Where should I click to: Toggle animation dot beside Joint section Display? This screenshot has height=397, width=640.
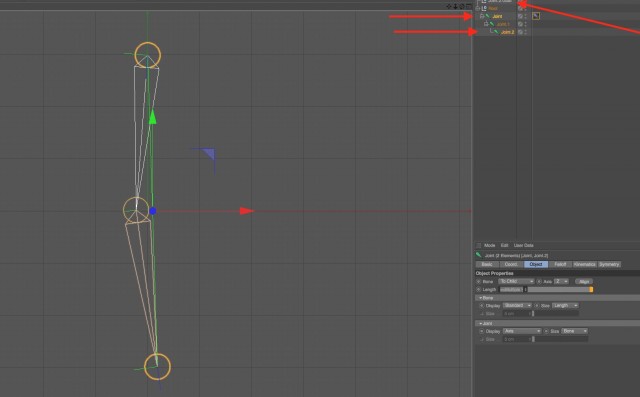click(482, 331)
